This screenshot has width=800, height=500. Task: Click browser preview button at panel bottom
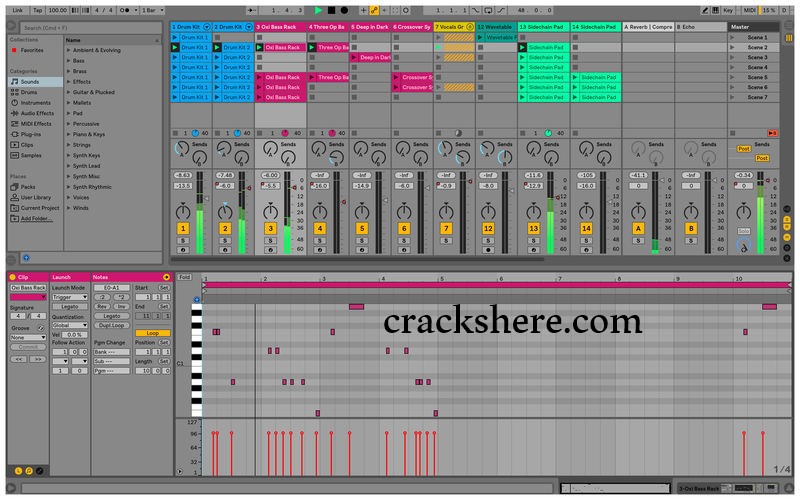point(26,258)
